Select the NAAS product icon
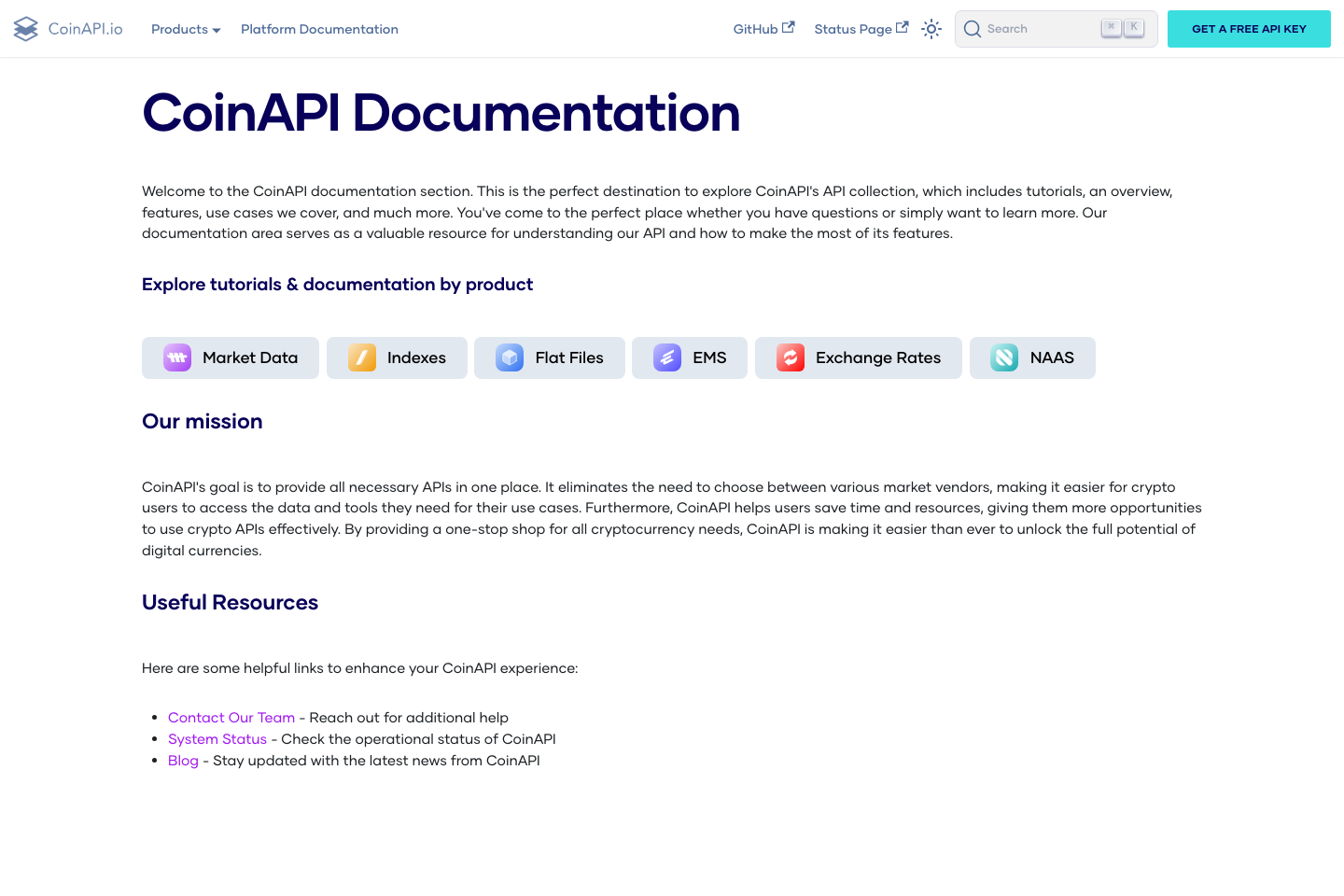 1003,357
